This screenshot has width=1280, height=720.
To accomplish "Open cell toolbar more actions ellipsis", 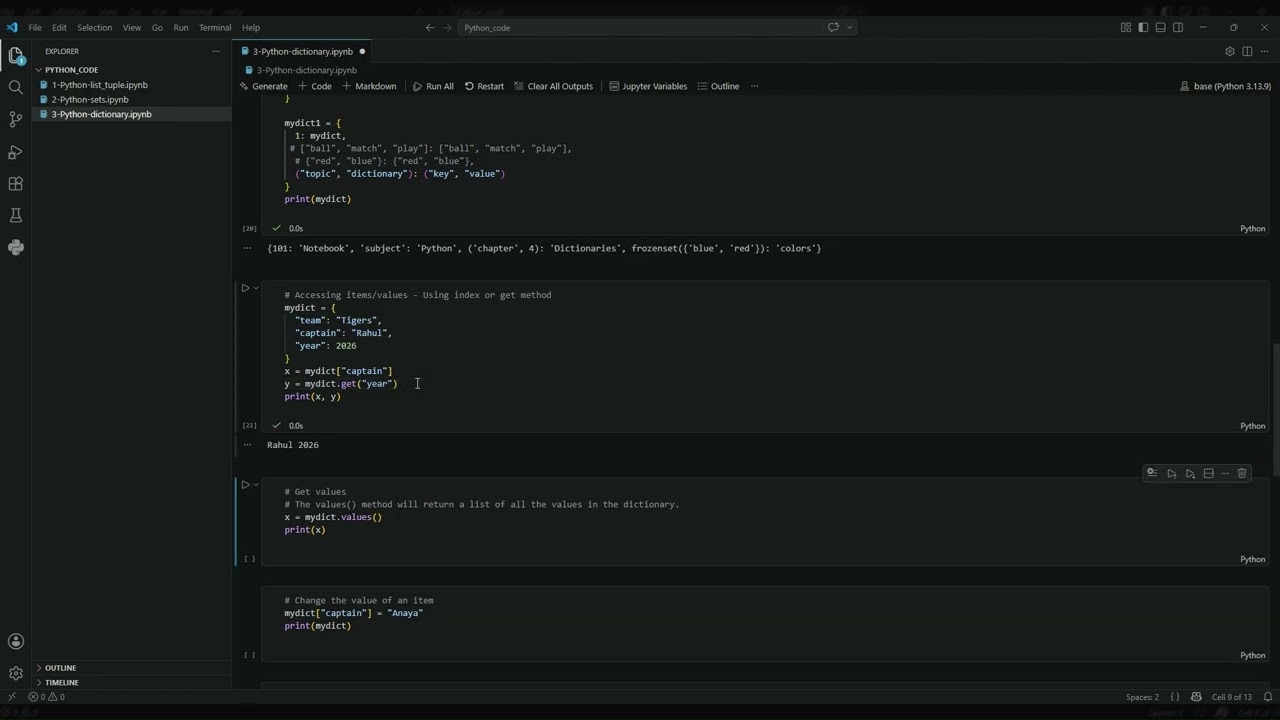I will 1225,474.
